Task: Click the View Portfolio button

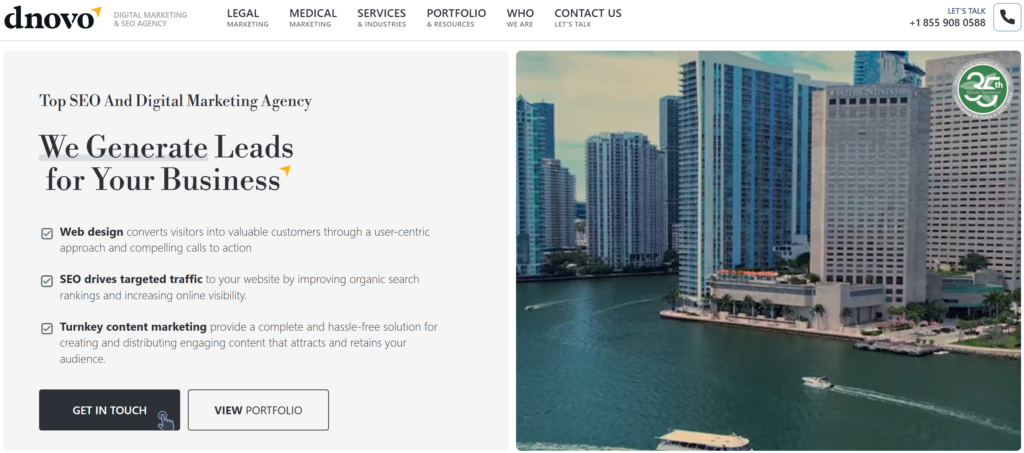Action: 258,410
